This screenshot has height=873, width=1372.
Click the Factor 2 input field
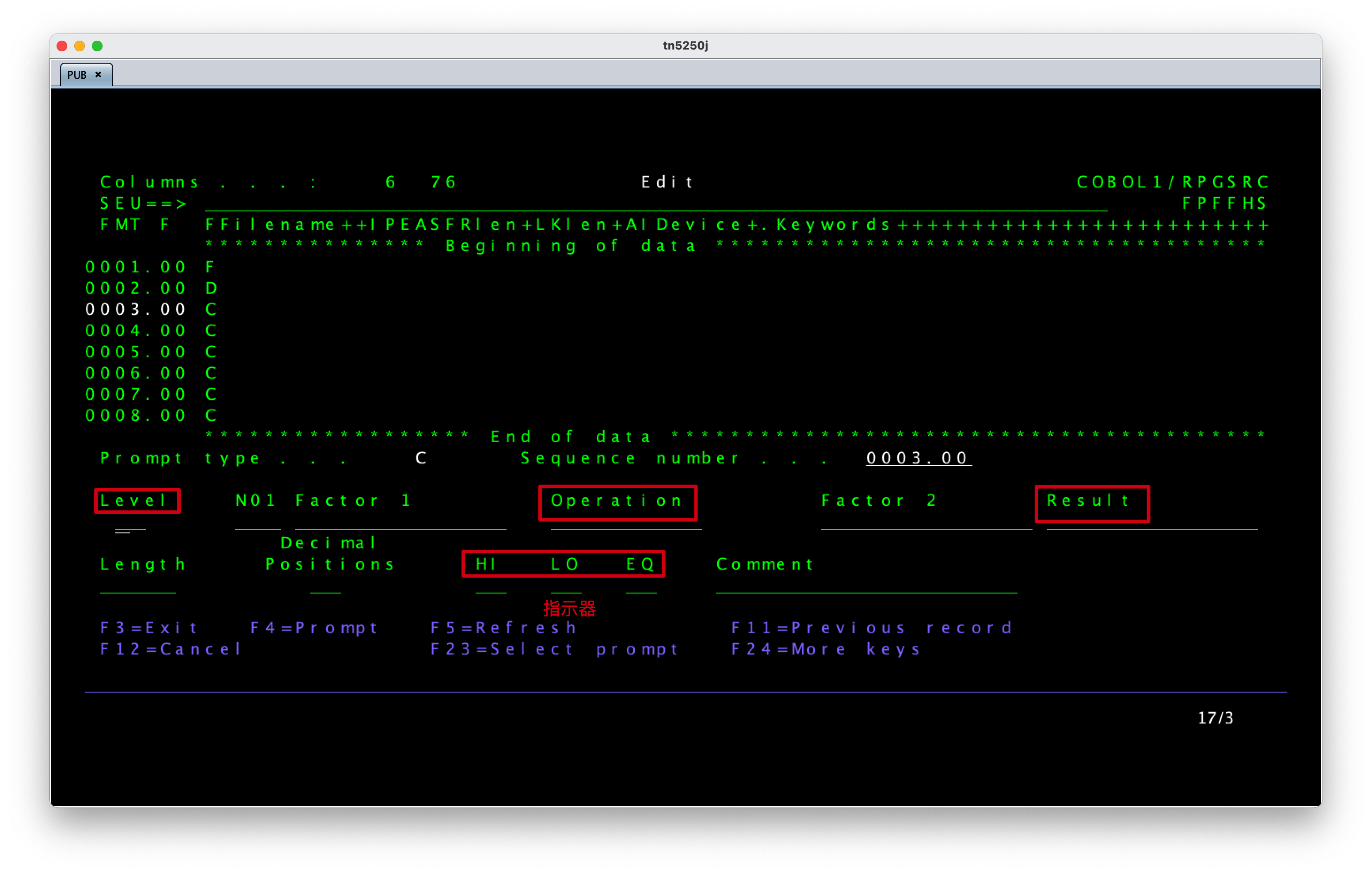(x=926, y=523)
